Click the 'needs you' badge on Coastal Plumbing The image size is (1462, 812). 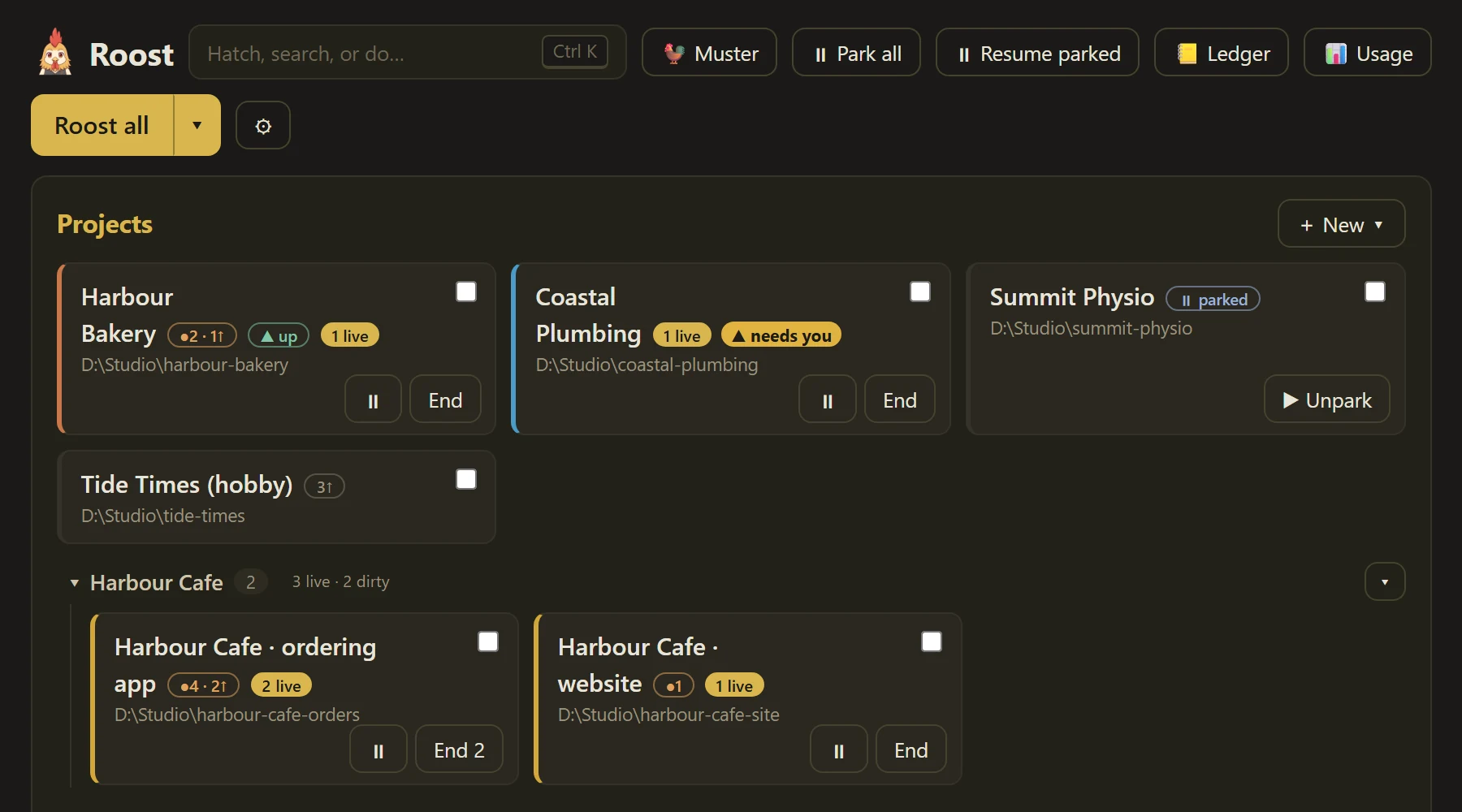pos(781,335)
